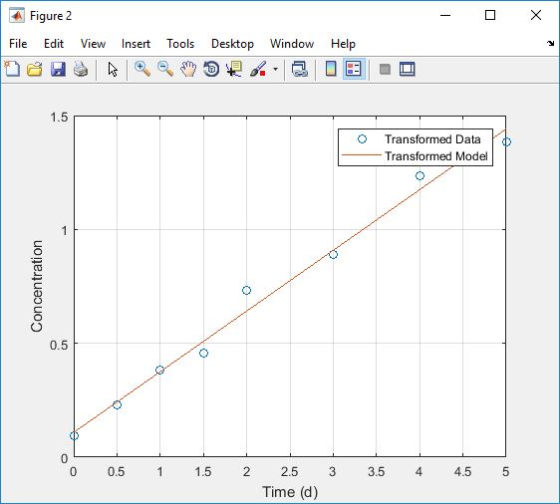
Task: Open the View menu
Action: (93, 44)
